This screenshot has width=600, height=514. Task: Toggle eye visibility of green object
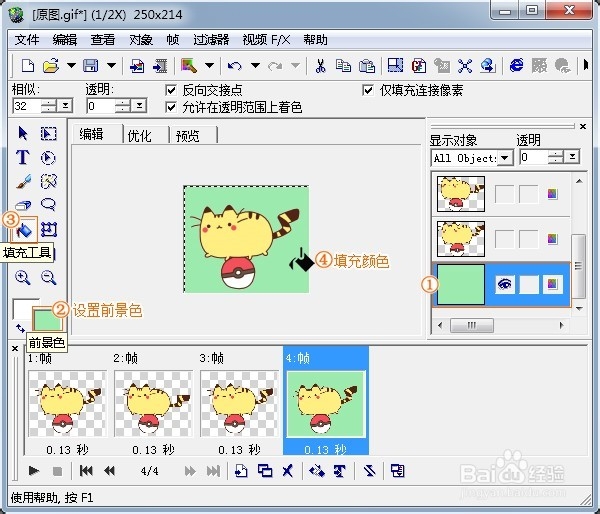click(x=504, y=284)
